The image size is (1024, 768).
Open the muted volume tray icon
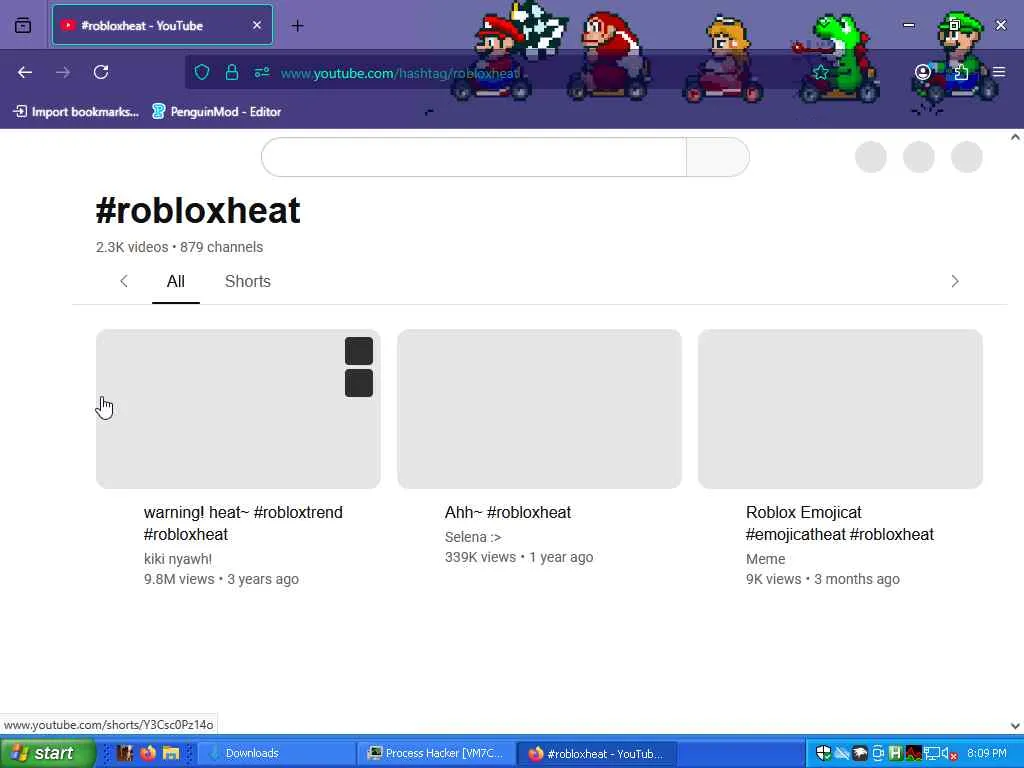click(x=949, y=753)
